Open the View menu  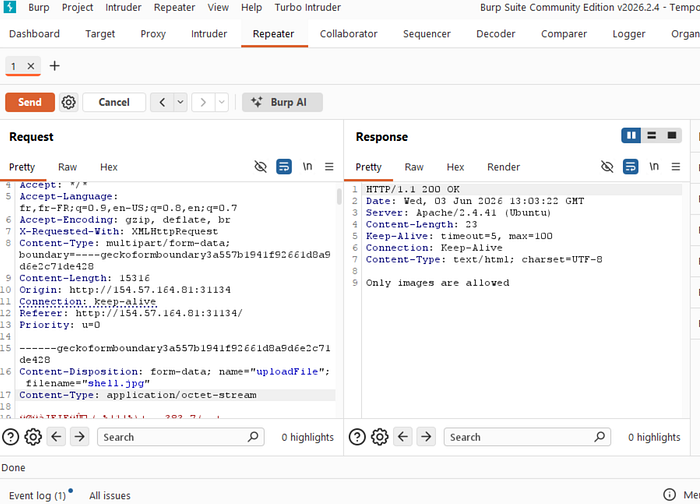(x=218, y=8)
